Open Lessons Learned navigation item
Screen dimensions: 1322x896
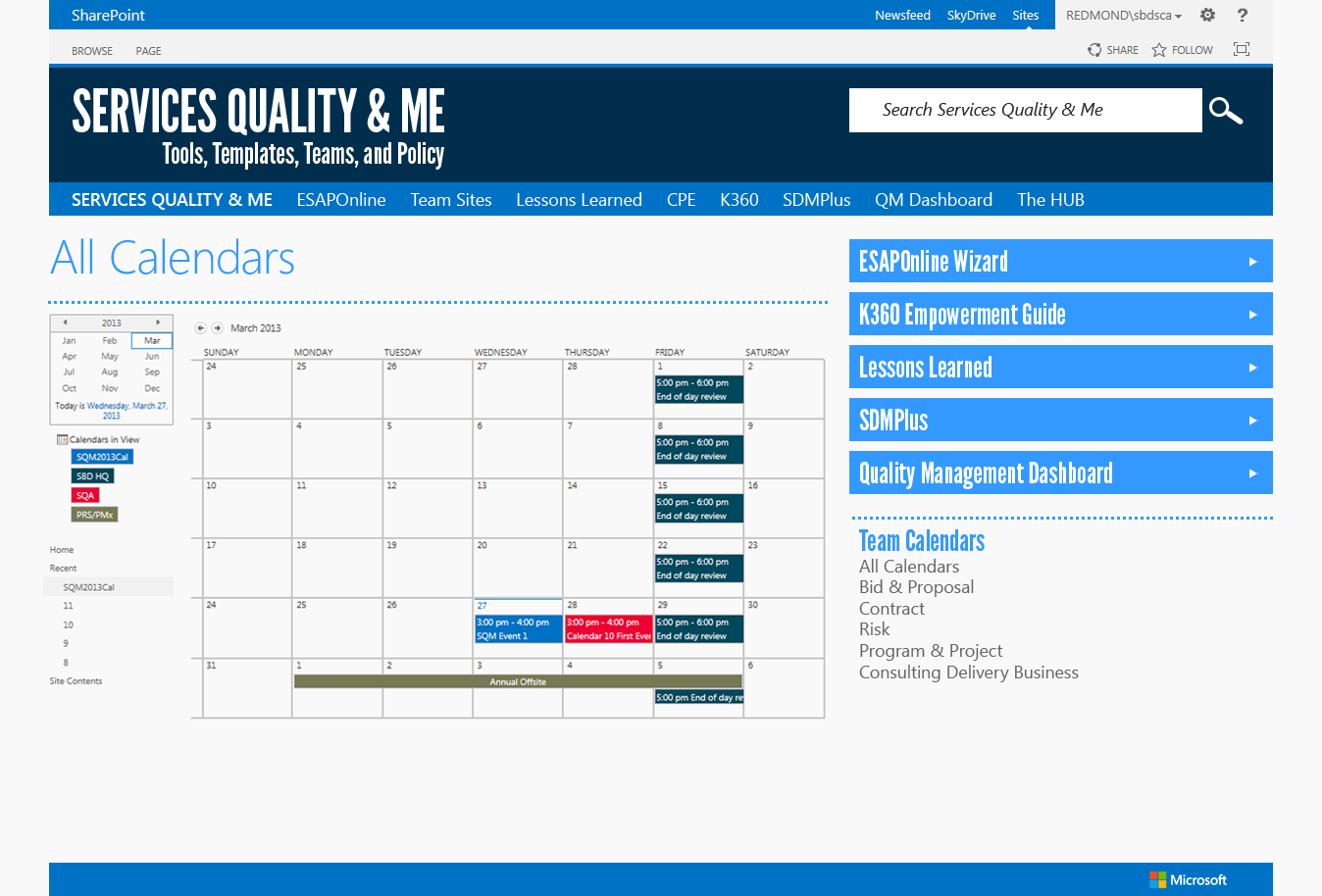(x=579, y=200)
